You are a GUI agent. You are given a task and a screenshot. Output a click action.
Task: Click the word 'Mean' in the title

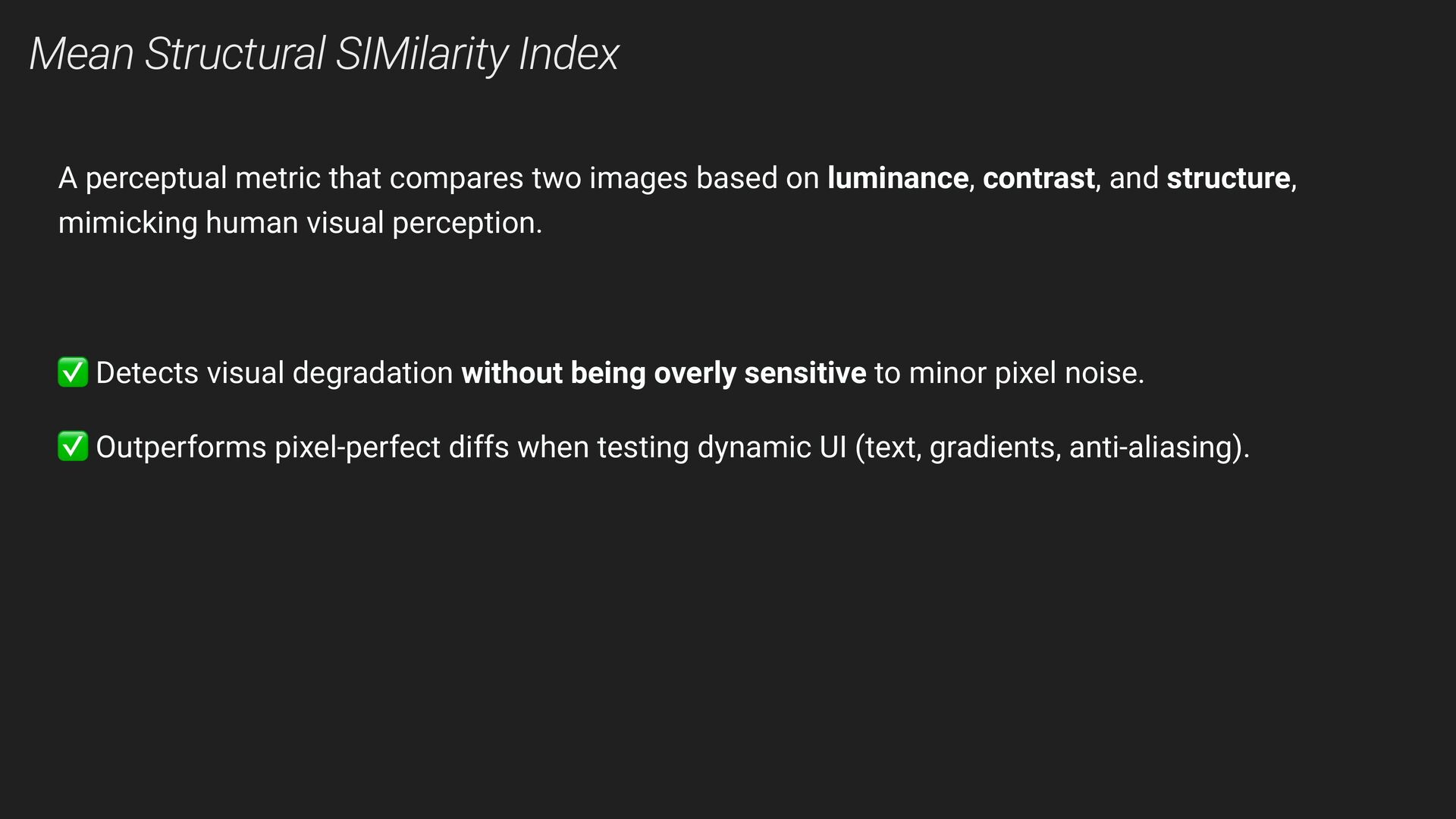tap(81, 55)
